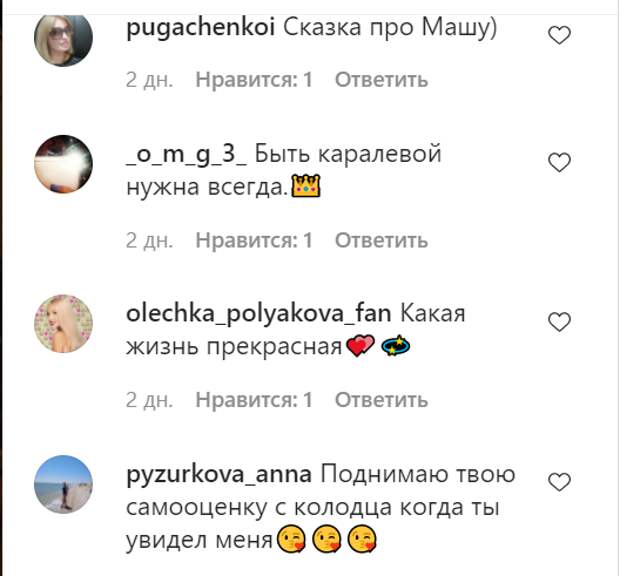View likes on pugachenkoi comment Нравится: 1
This screenshot has width=620, height=576.
coord(254,80)
